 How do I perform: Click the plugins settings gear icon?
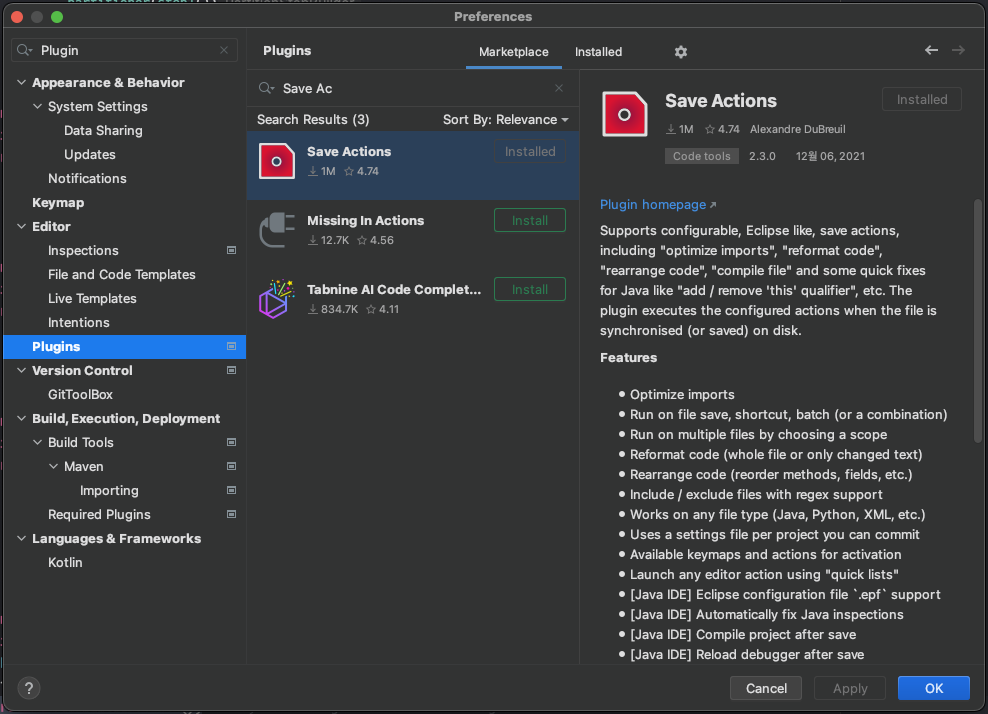click(681, 52)
